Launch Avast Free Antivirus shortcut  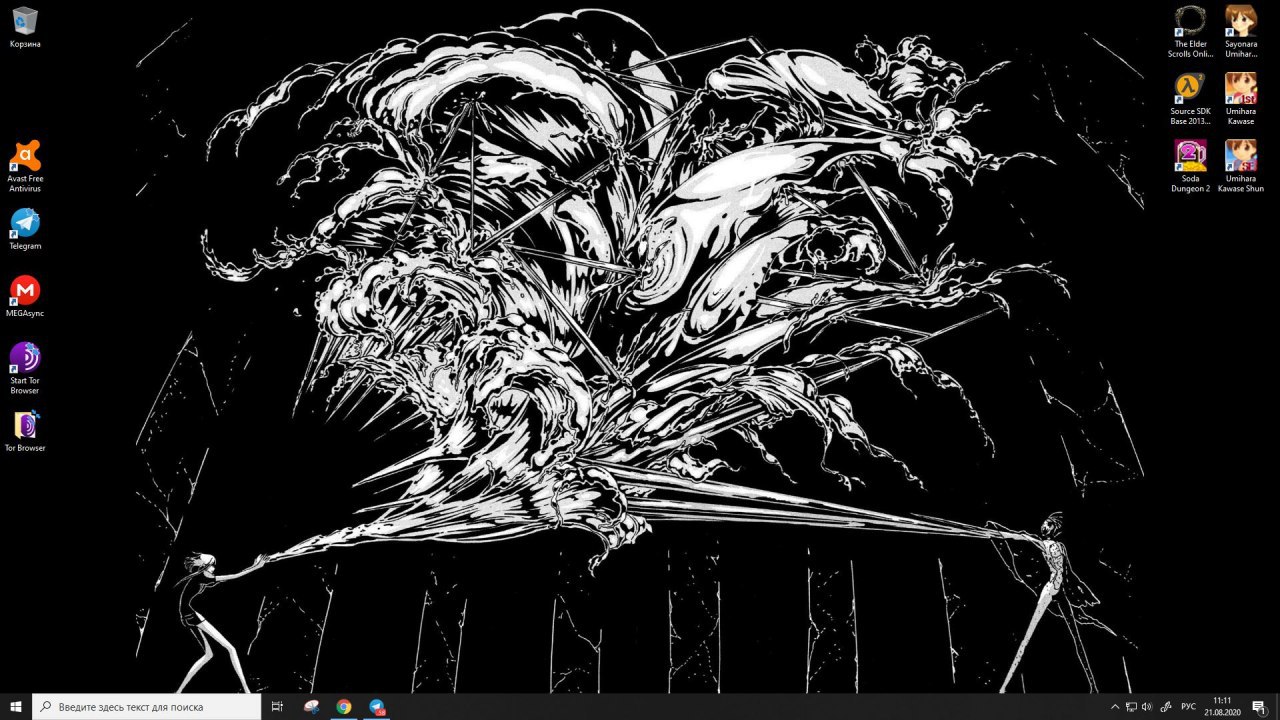25,166
